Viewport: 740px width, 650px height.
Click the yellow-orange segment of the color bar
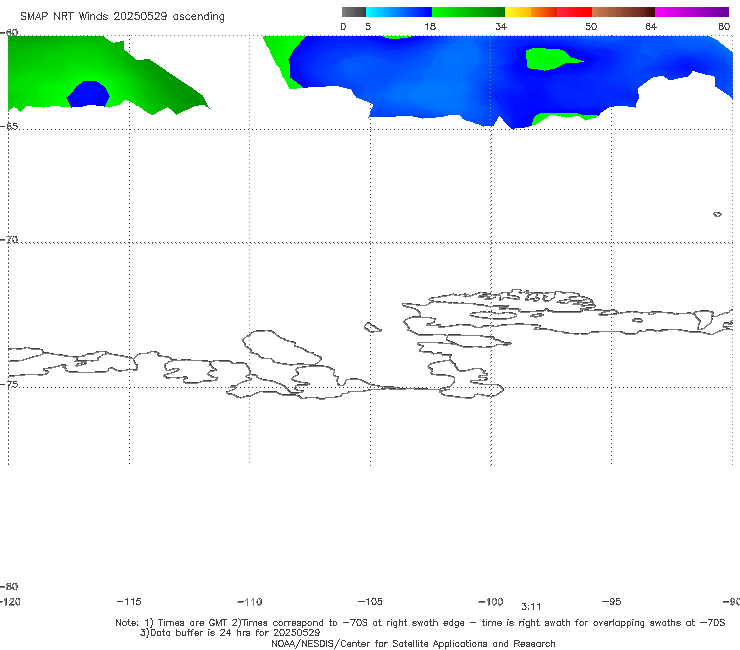(x=531, y=12)
